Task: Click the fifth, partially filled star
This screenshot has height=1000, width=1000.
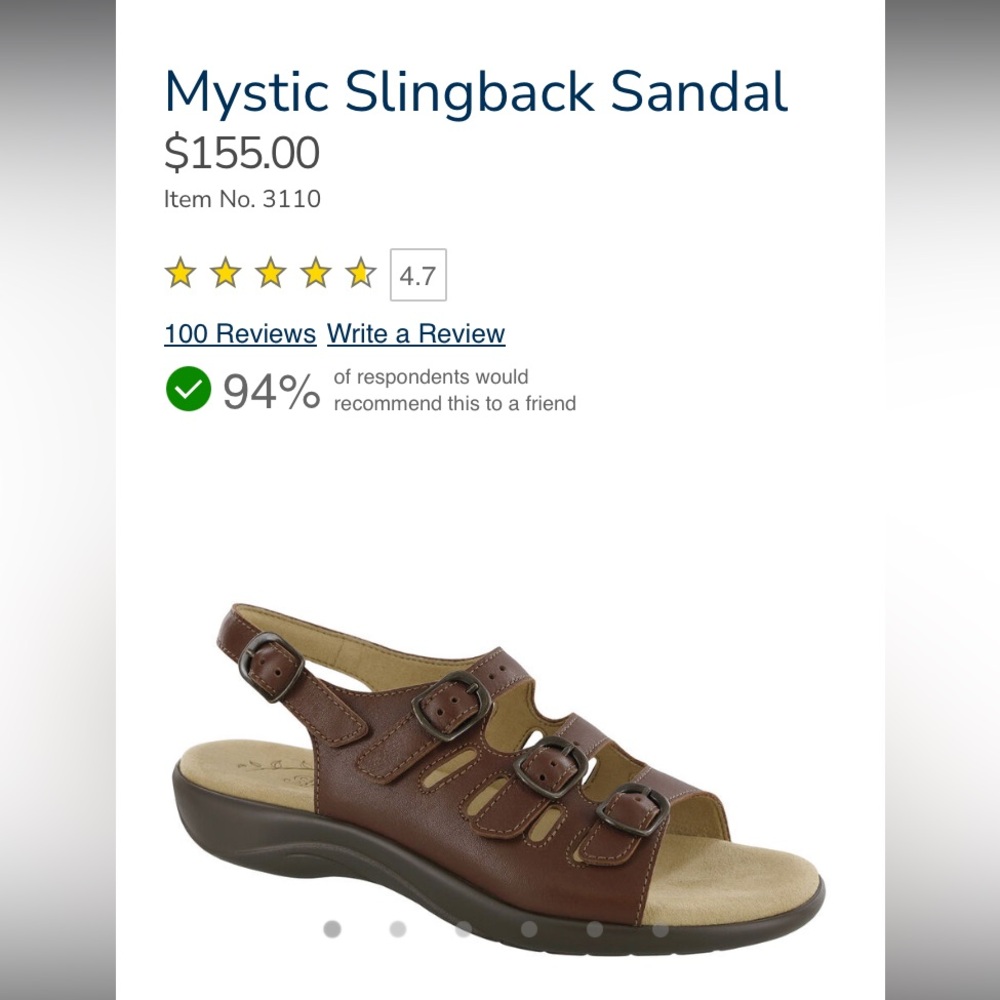Action: (x=359, y=271)
